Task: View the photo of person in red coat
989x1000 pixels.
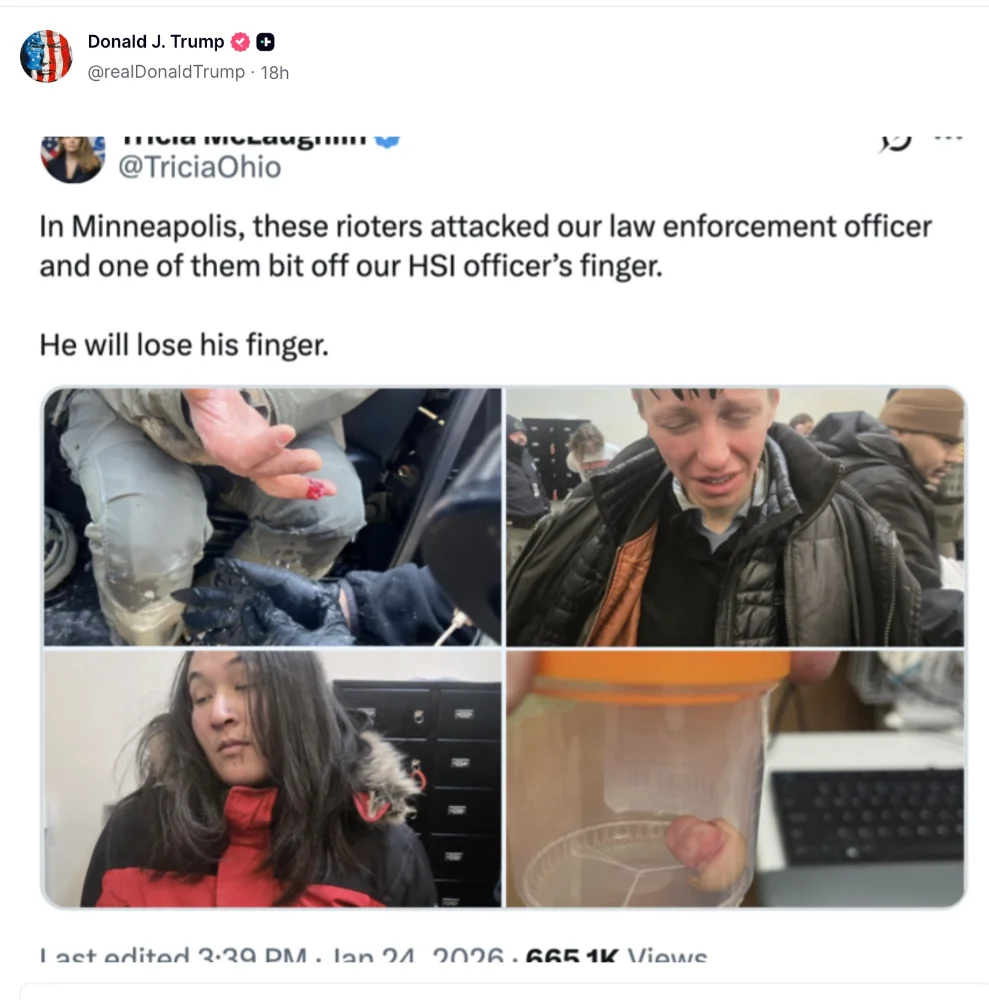Action: pos(272,778)
